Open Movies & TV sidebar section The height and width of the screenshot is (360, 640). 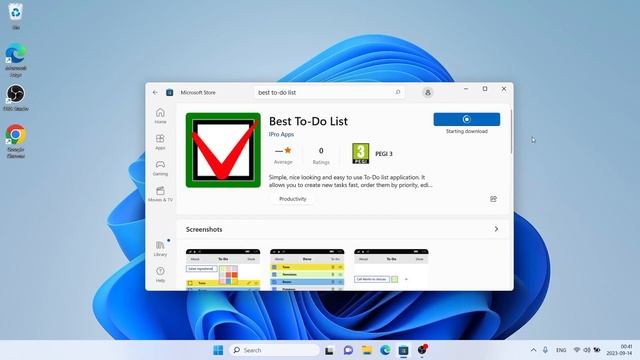pos(160,194)
